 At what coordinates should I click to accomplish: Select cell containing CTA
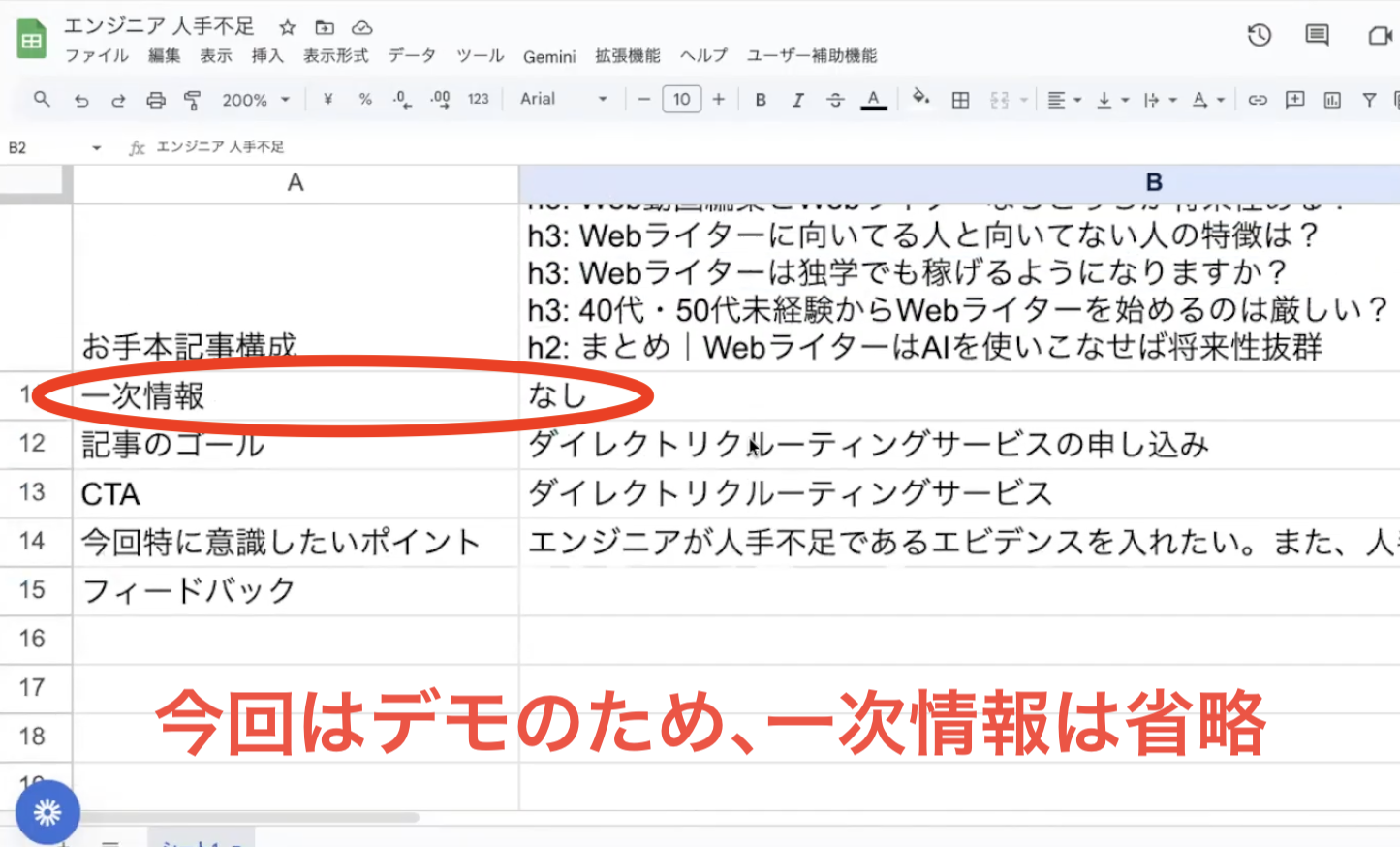[296, 493]
